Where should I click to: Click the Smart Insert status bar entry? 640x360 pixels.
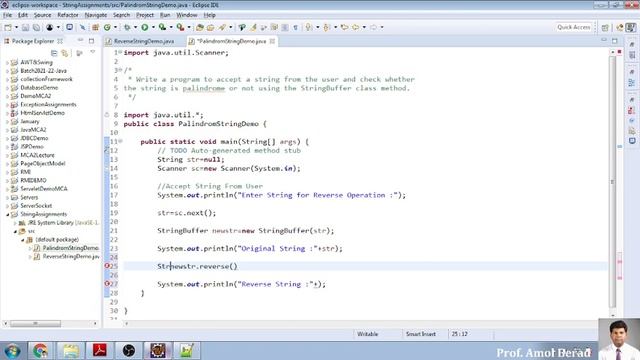point(420,334)
